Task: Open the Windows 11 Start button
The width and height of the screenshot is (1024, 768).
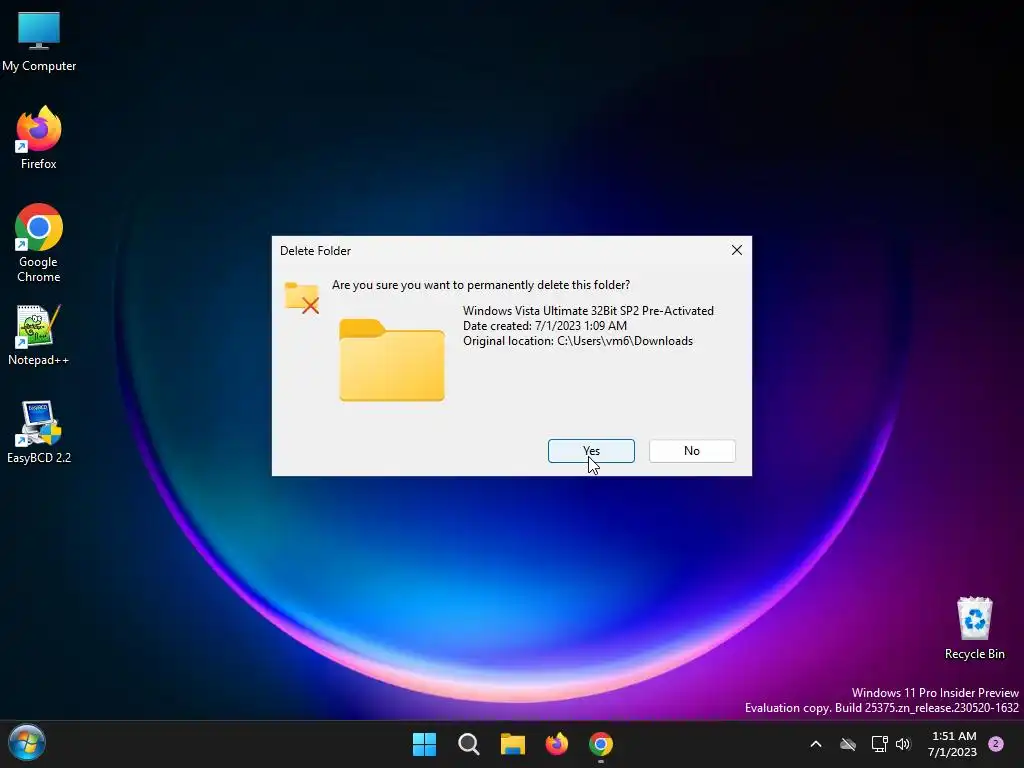Action: point(424,744)
